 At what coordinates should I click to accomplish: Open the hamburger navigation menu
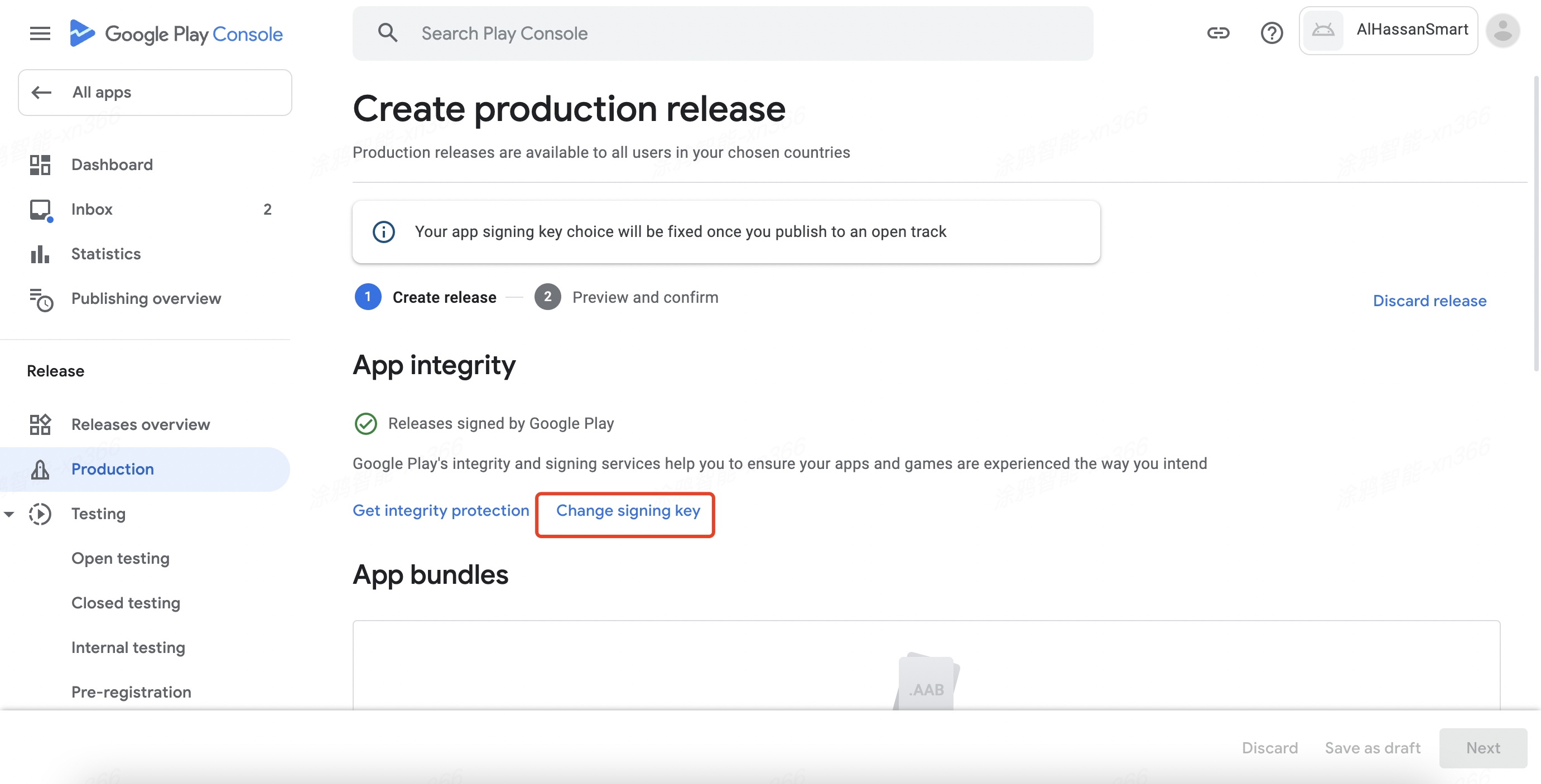[40, 33]
